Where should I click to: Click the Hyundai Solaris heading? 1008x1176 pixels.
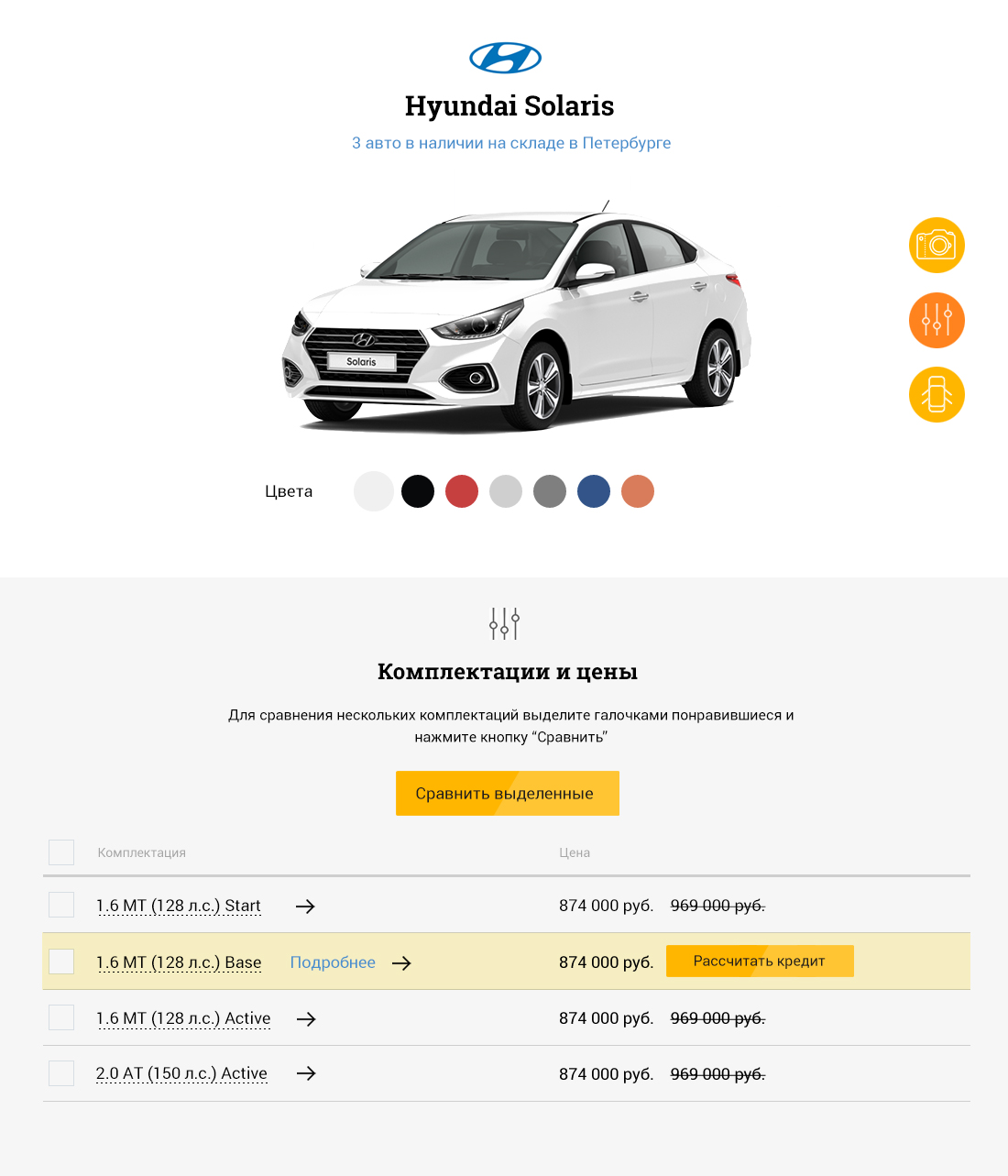point(509,105)
